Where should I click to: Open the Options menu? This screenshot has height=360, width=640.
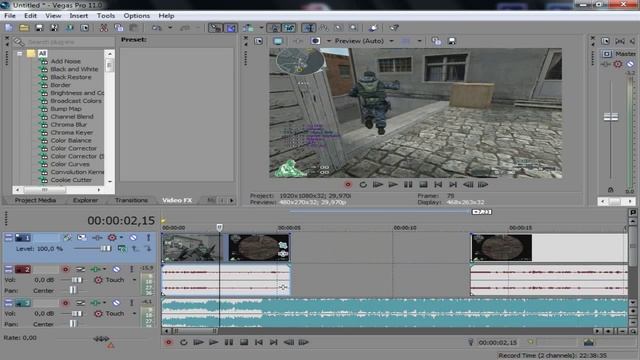point(136,16)
